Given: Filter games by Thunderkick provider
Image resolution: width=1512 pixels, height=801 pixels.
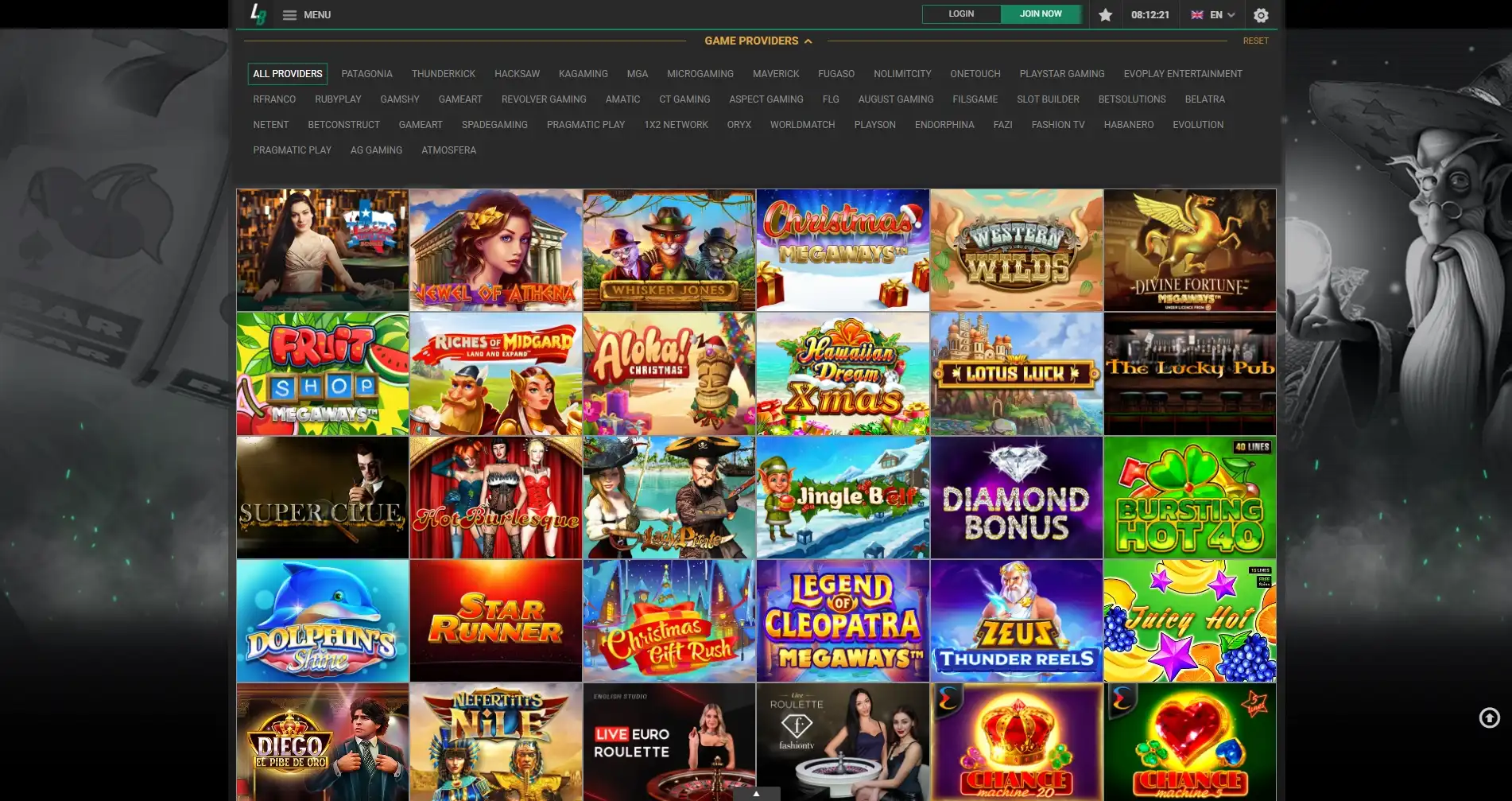Looking at the screenshot, I should click(443, 74).
